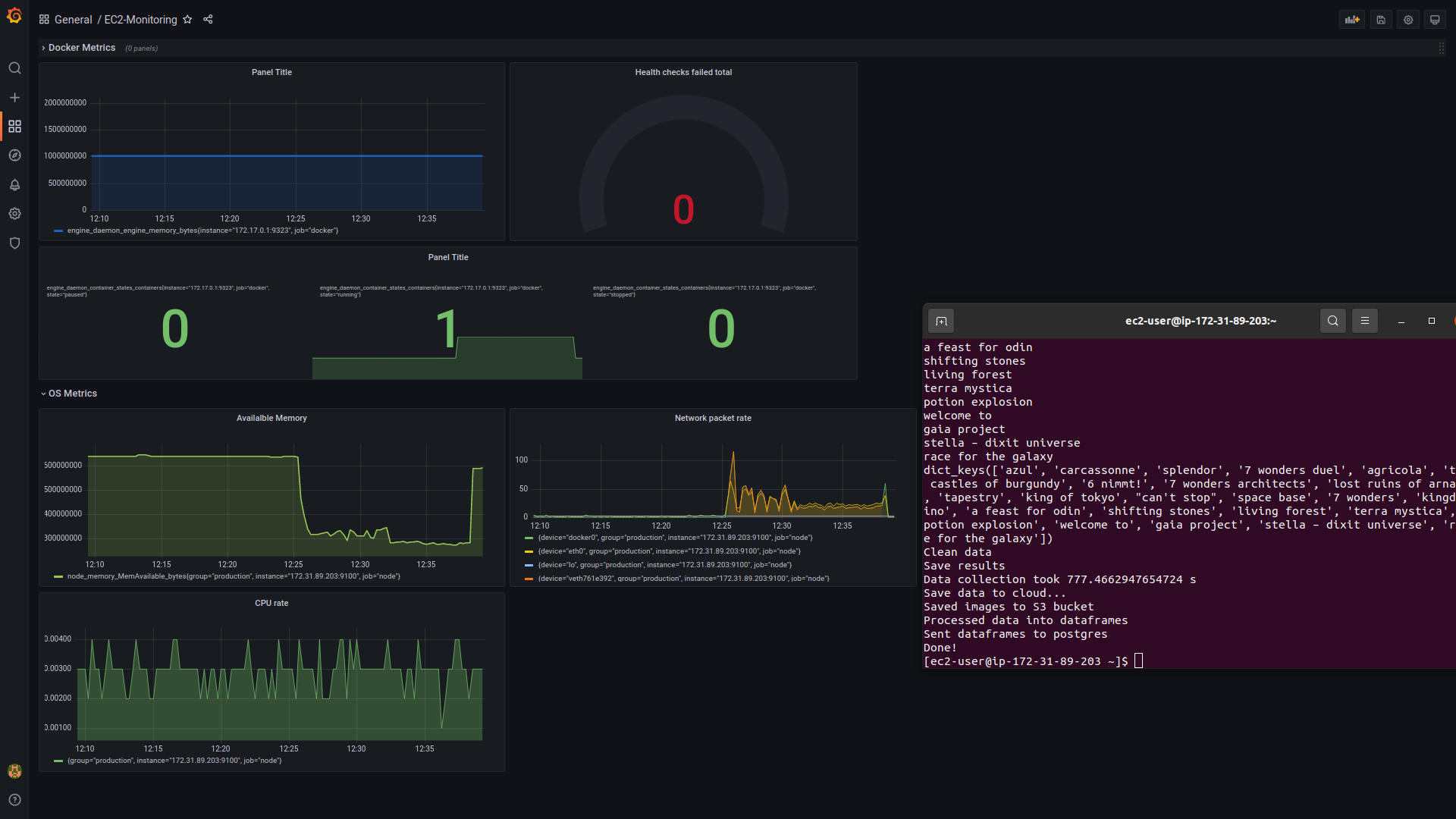Open dashboard settings gear in top toolbar
The width and height of the screenshot is (1456, 819).
pos(1408,20)
